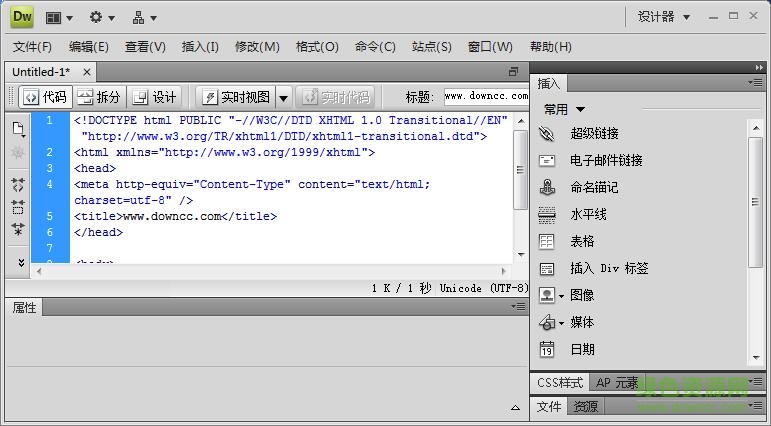Open the View (查看) menu

pyautogui.click(x=145, y=47)
